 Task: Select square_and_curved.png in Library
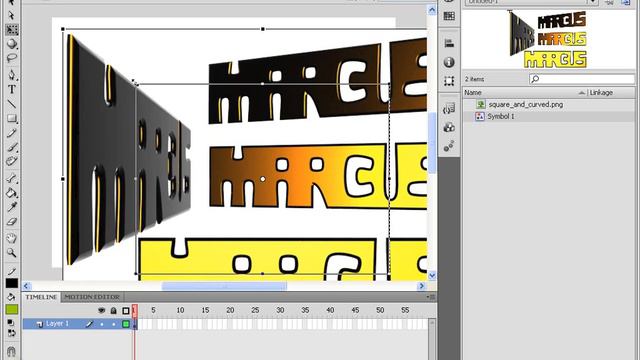tap(526, 104)
